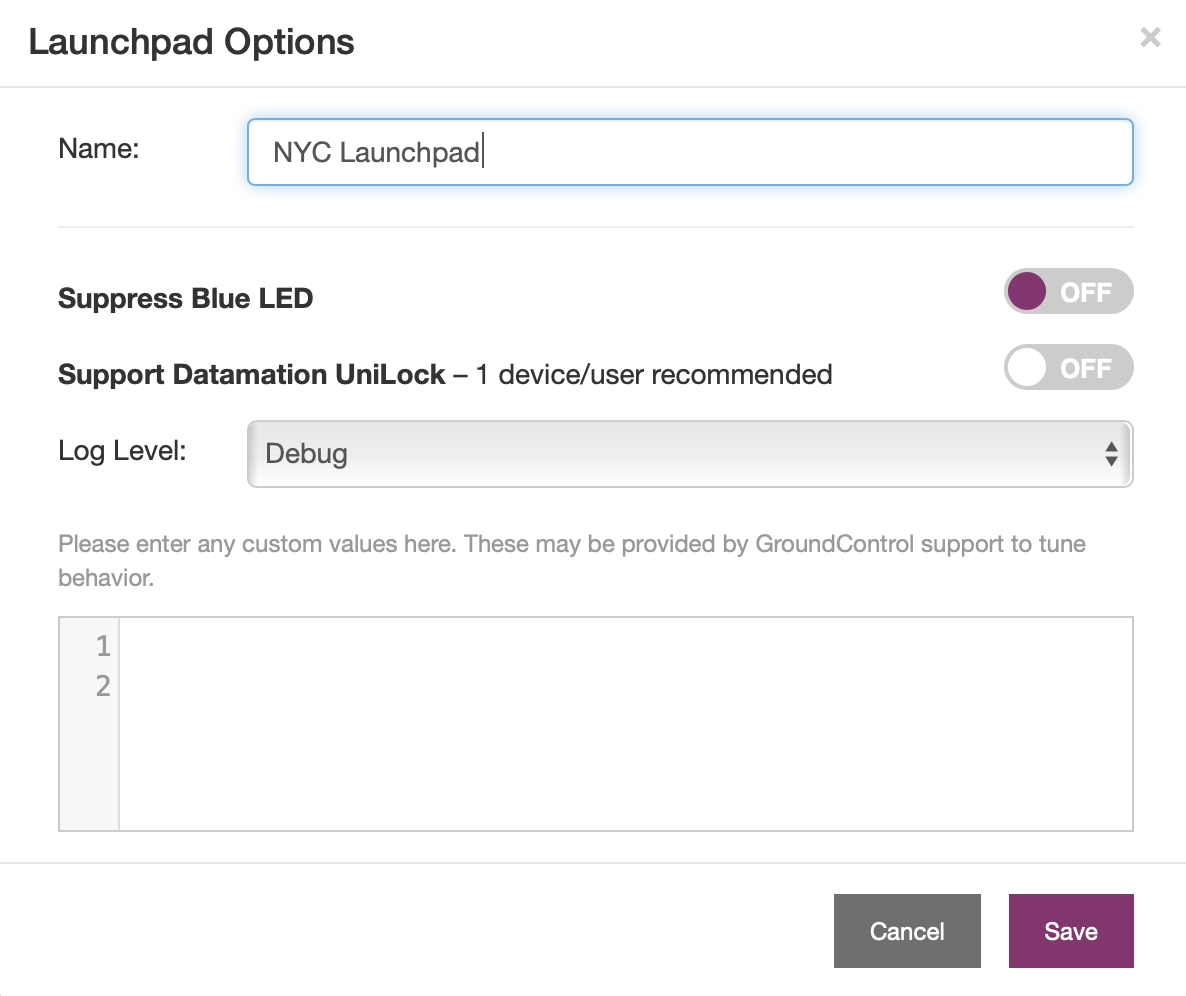Click the white knob of UniLock toggle

1027,368
